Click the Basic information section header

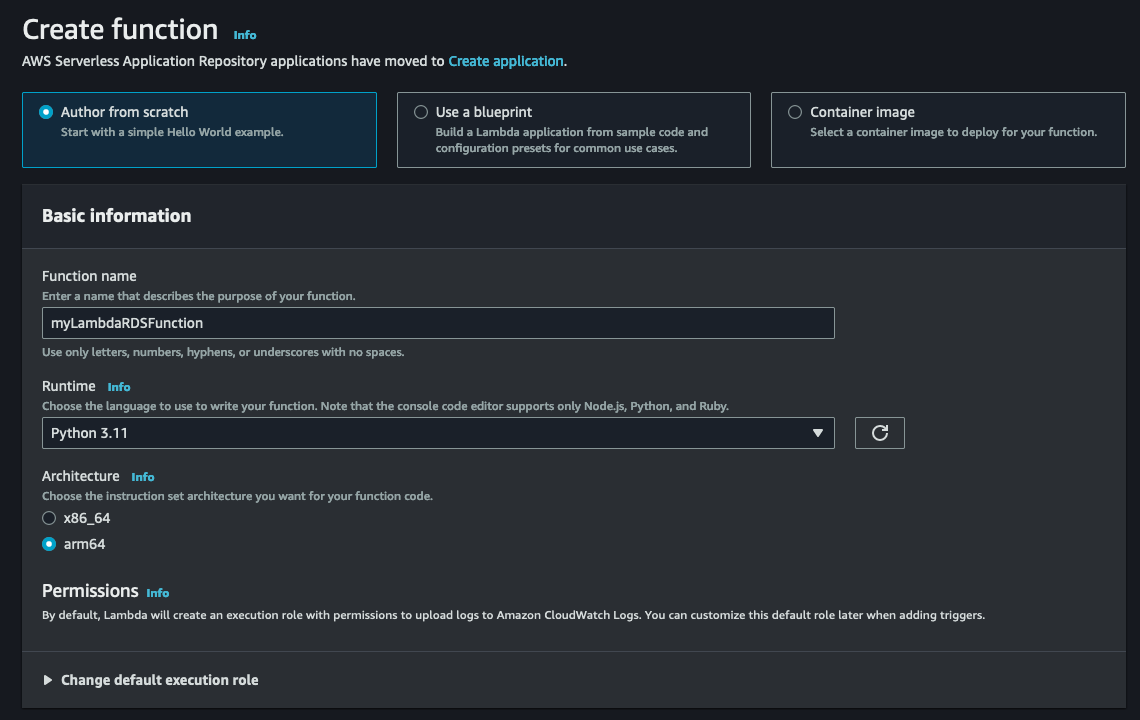click(116, 215)
